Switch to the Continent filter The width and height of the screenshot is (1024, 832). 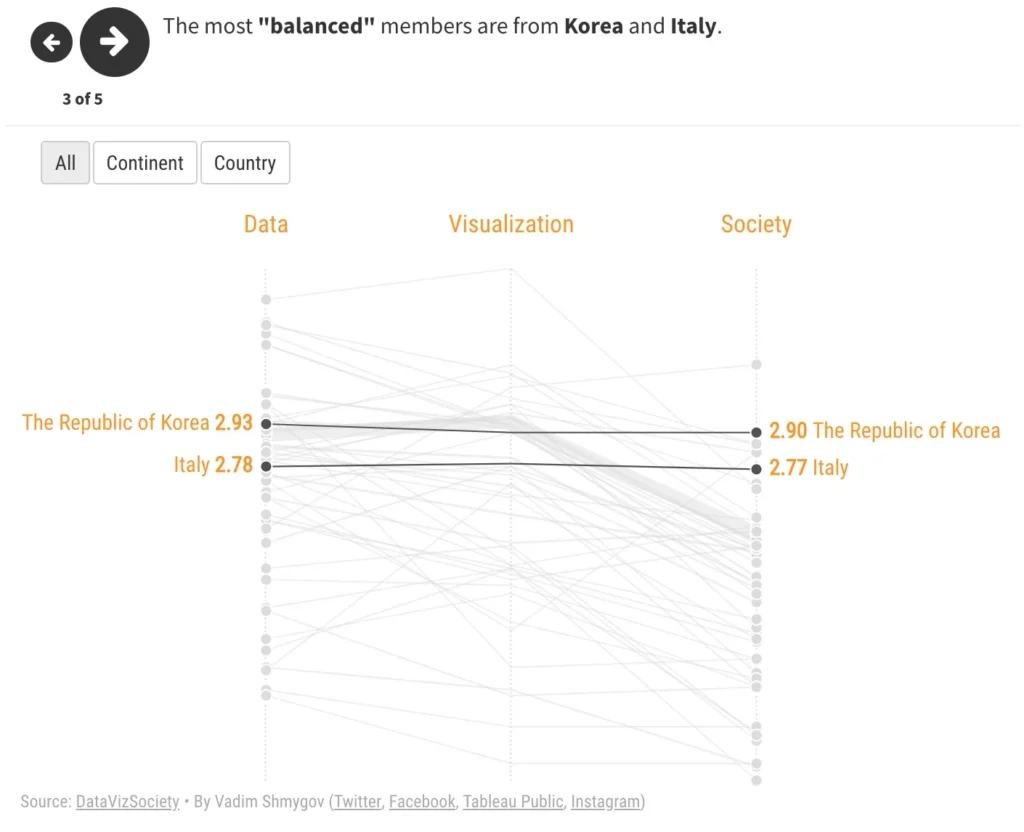[x=145, y=163]
